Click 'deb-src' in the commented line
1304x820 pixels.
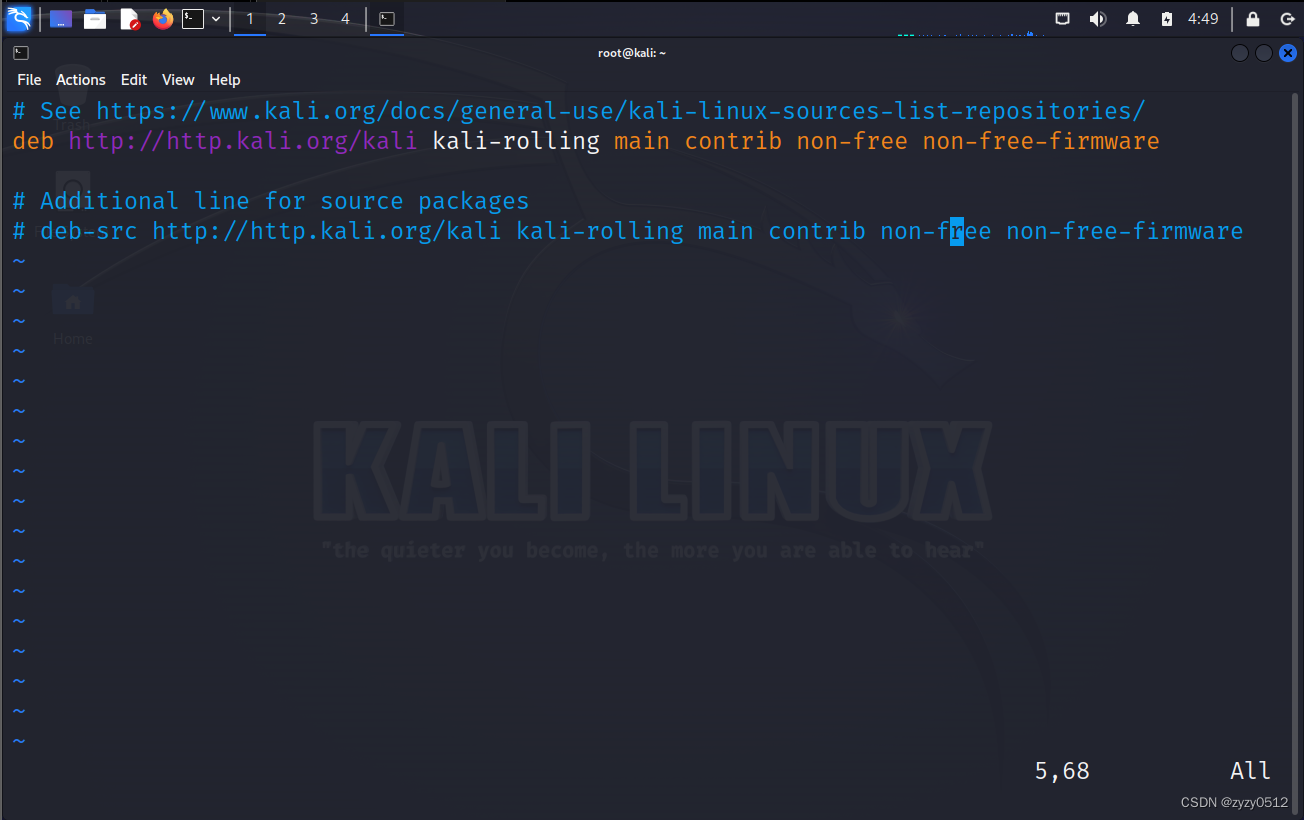(x=89, y=231)
